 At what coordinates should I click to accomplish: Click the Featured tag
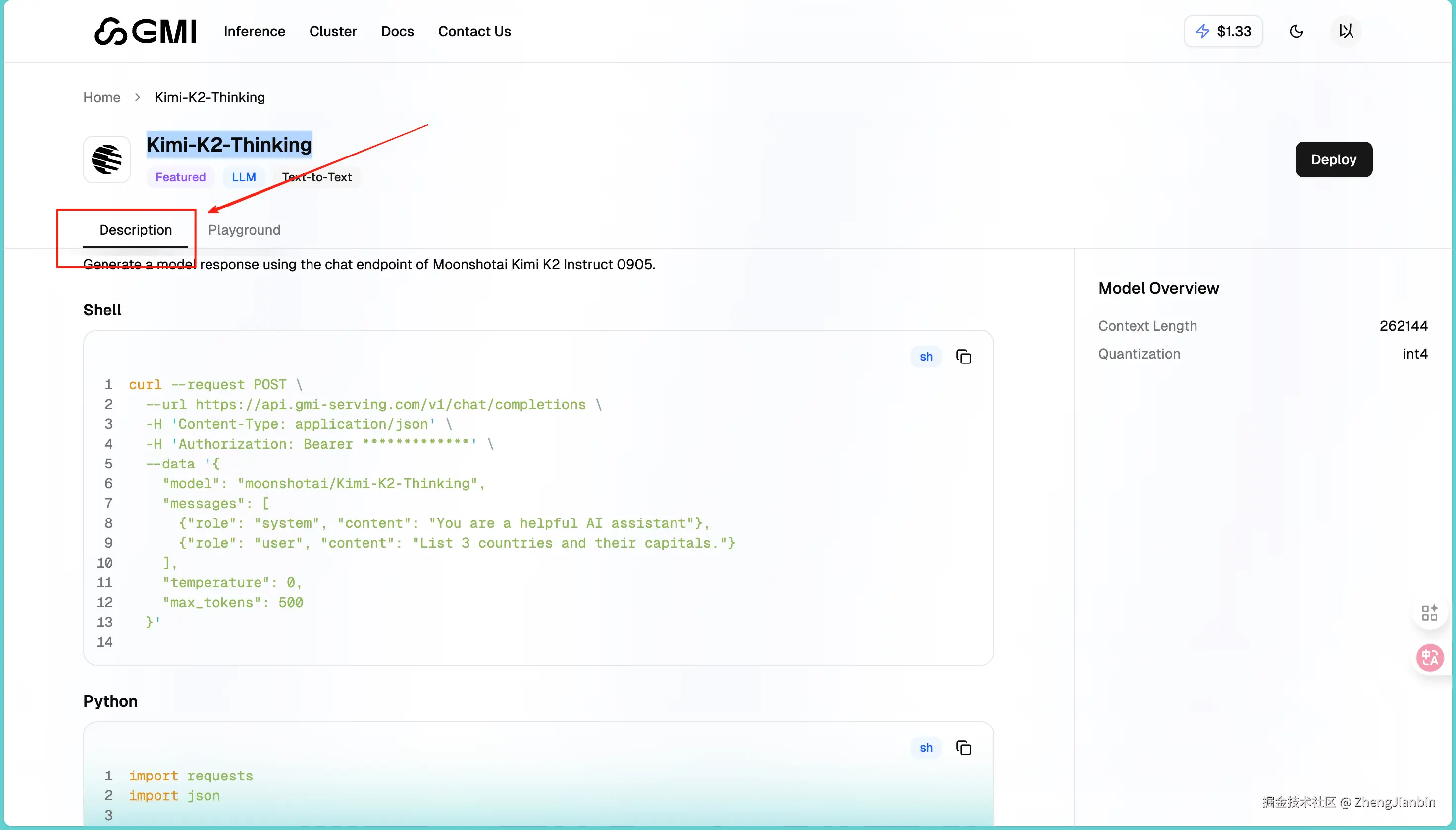180,177
